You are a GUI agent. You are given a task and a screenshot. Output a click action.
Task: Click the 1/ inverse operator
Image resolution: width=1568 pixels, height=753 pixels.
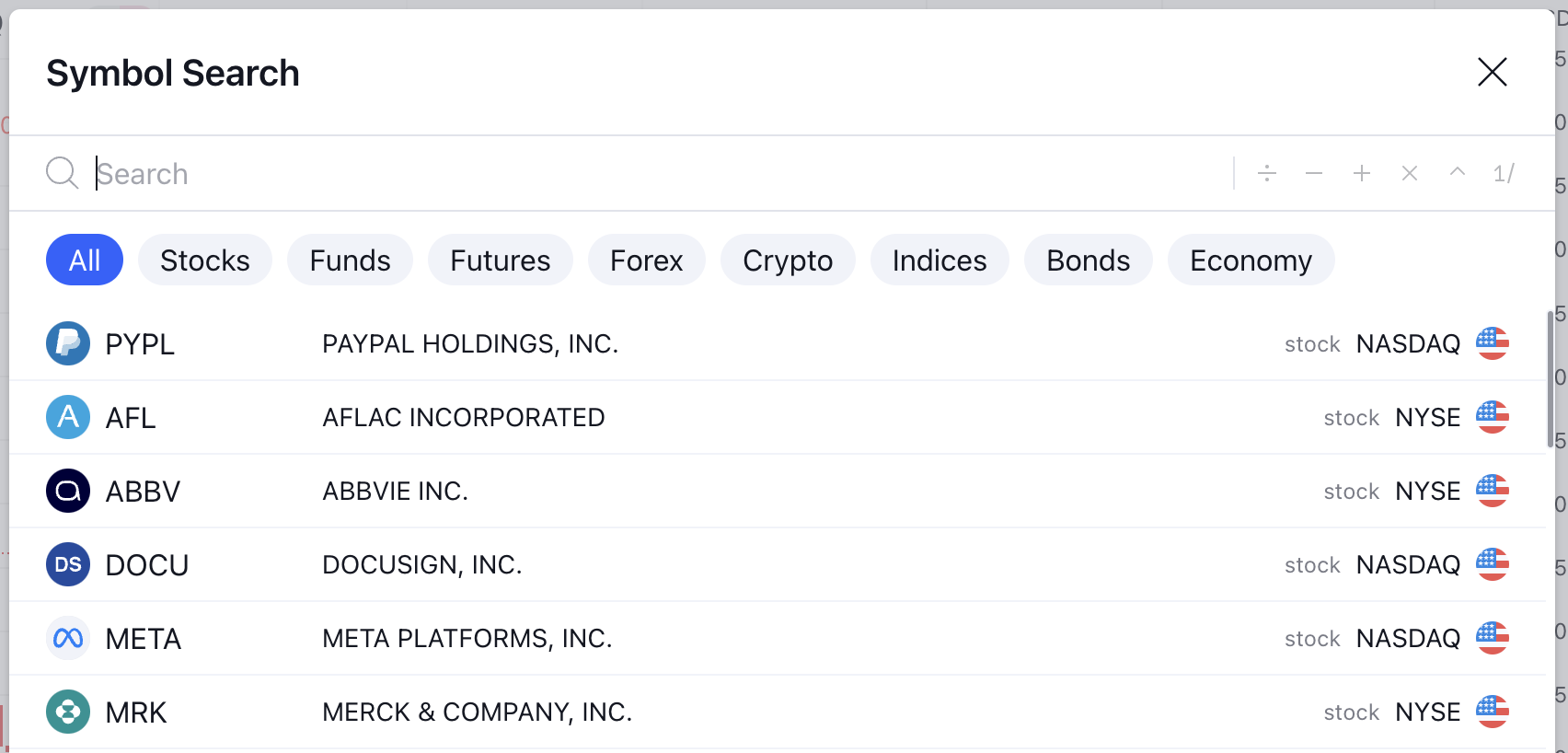(1504, 173)
